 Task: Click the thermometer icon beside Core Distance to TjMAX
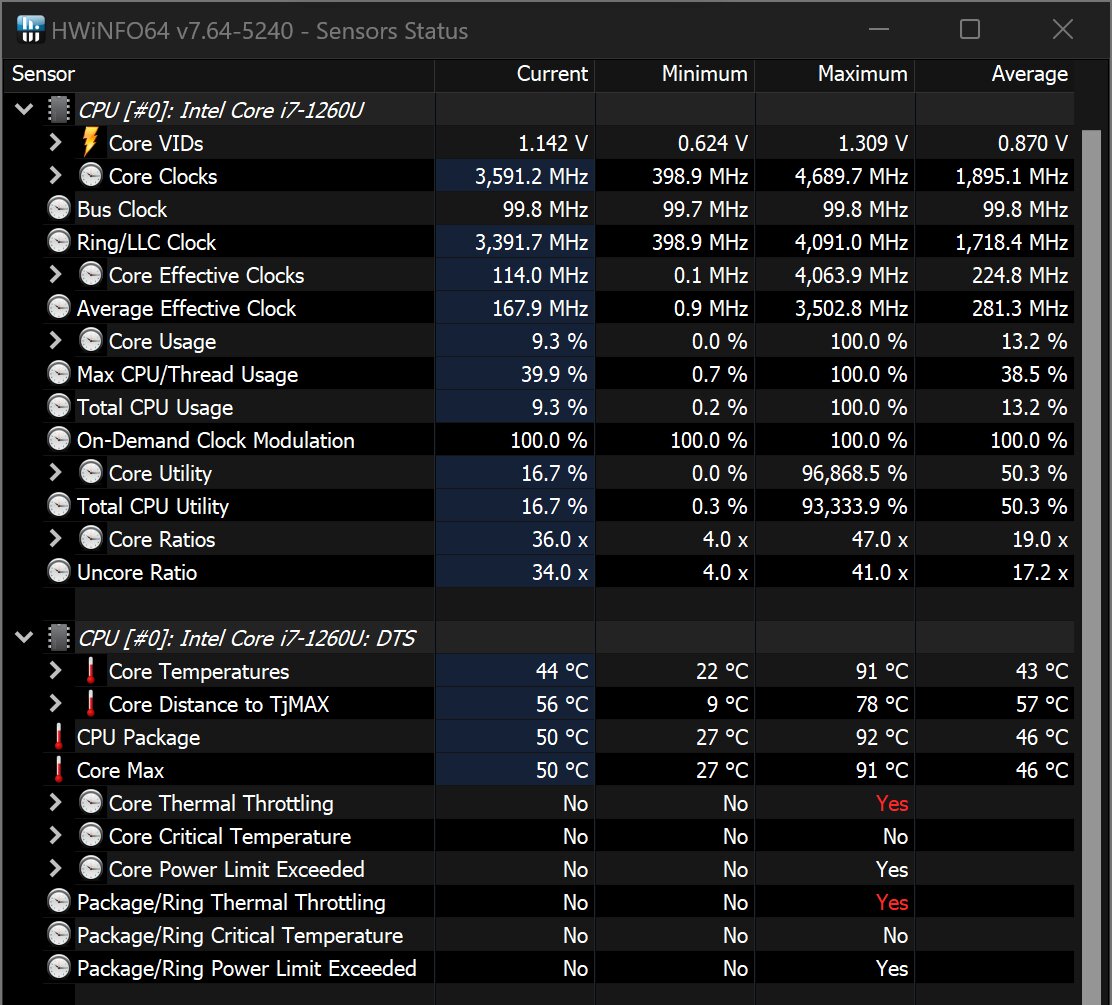(x=90, y=704)
